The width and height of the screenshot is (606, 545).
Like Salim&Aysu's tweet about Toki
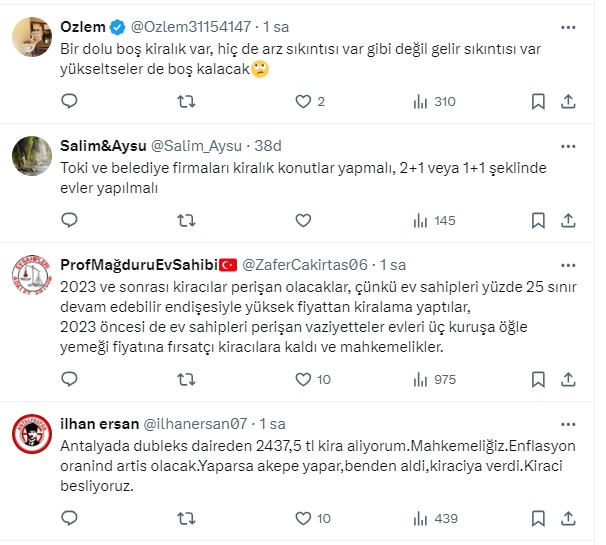[304, 220]
